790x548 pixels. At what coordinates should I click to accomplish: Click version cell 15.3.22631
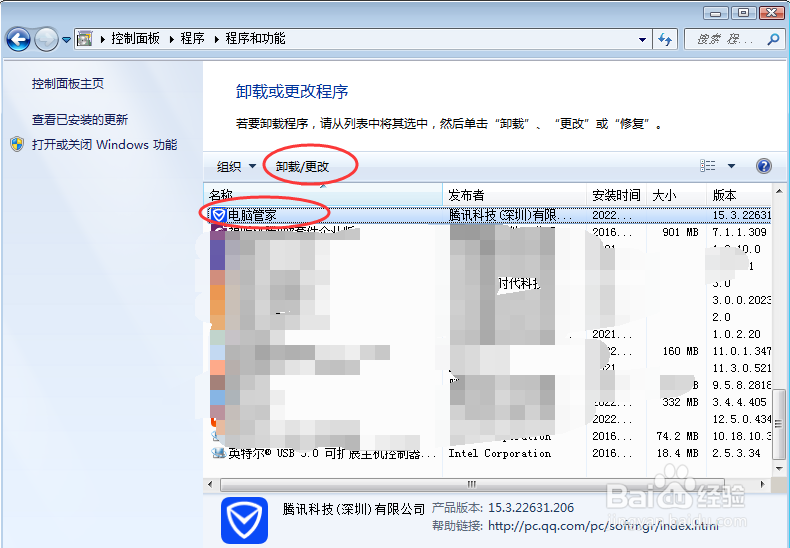coord(741,216)
